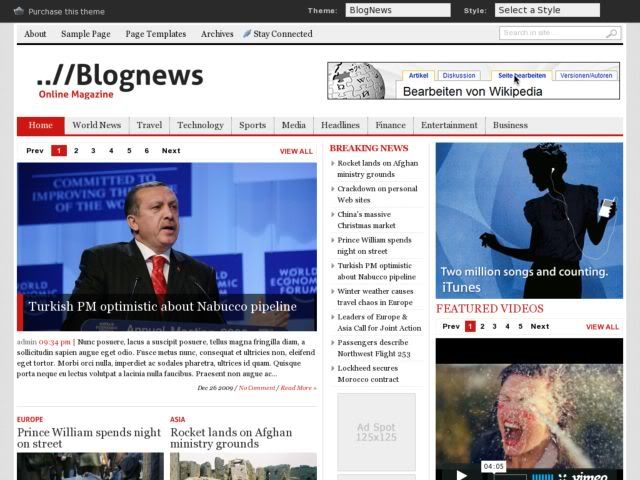The image size is (640, 480).
Task: Click the admin author link
Action: (x=27, y=342)
